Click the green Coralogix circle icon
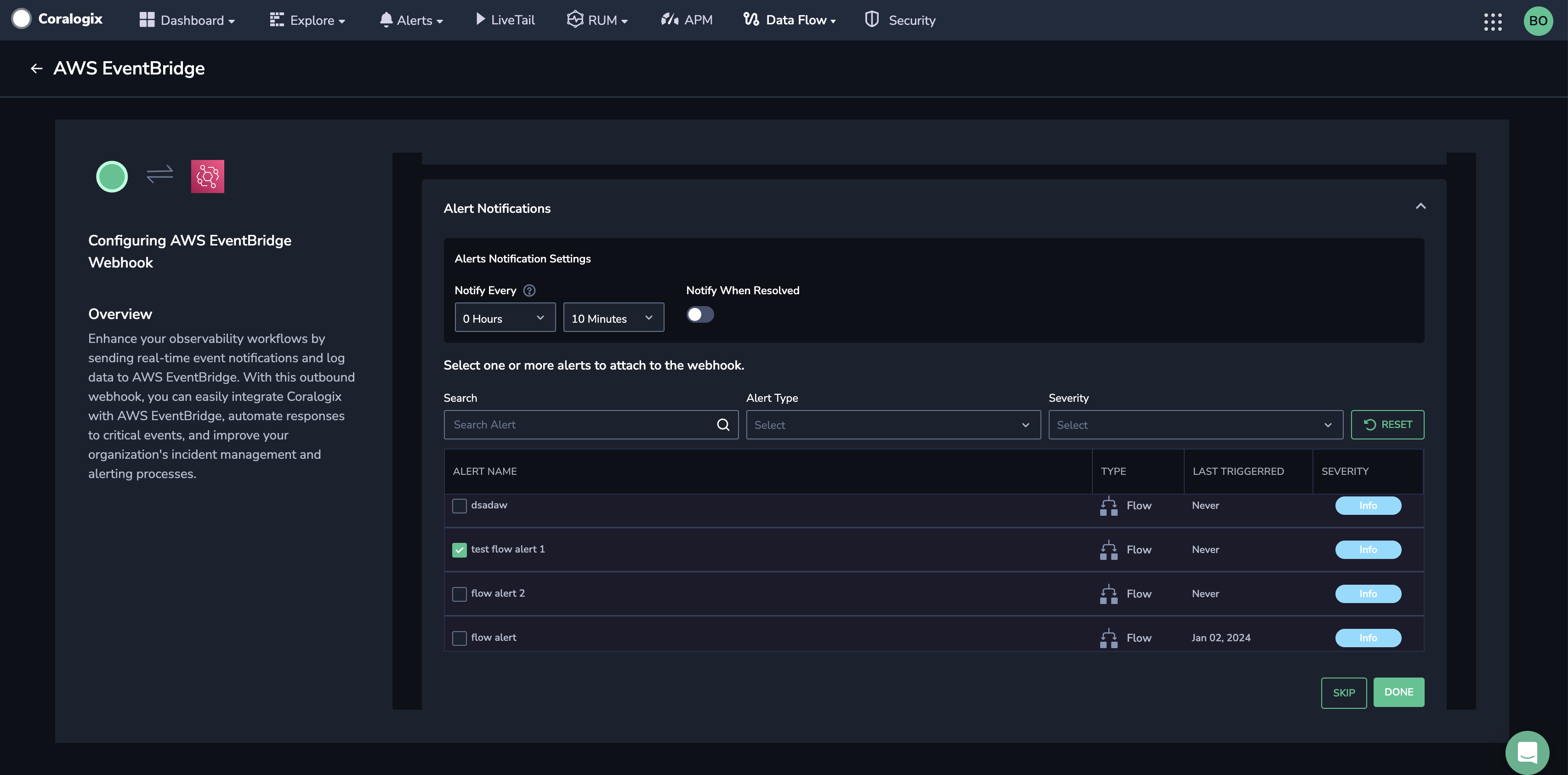Viewport: 1568px width, 775px height. pyautogui.click(x=112, y=177)
